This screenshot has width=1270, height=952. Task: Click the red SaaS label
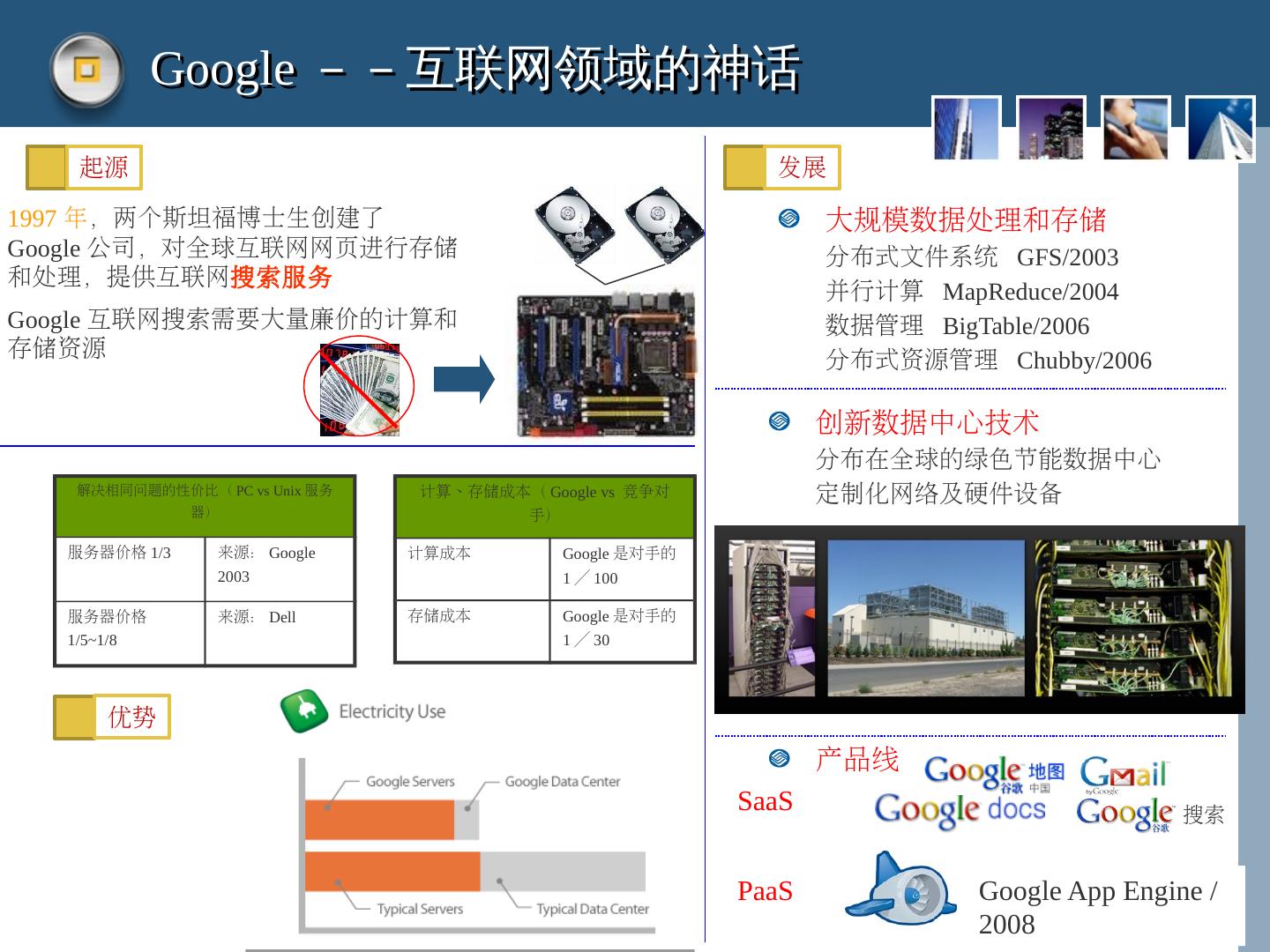tap(765, 801)
